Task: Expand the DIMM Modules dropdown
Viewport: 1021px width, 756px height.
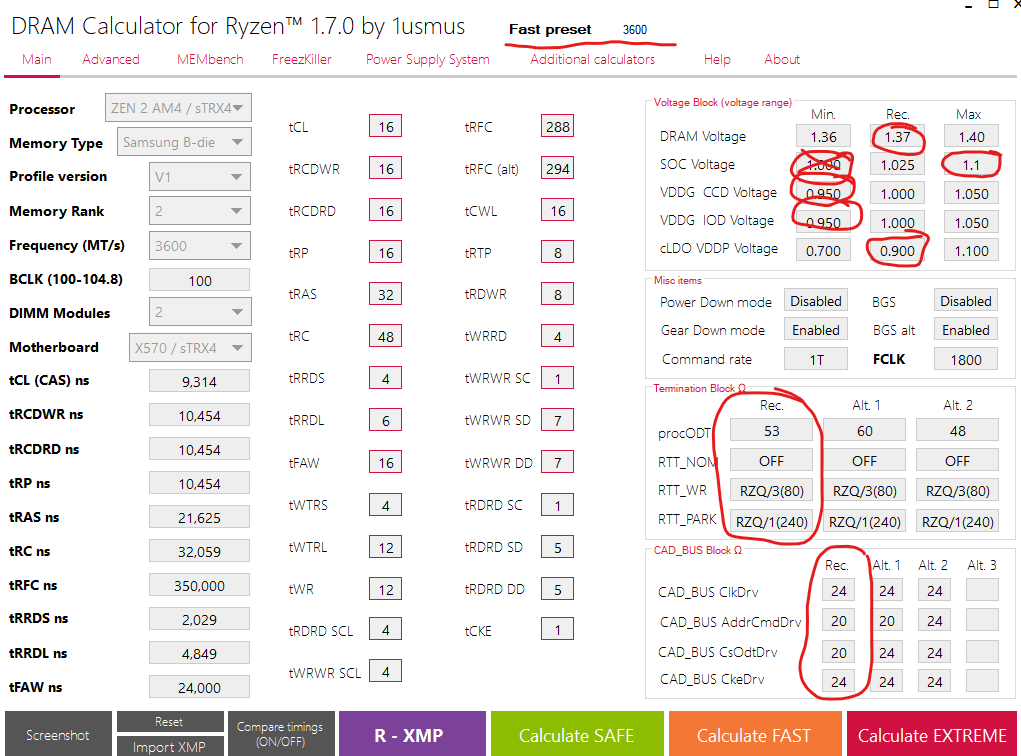Action: 199,312
